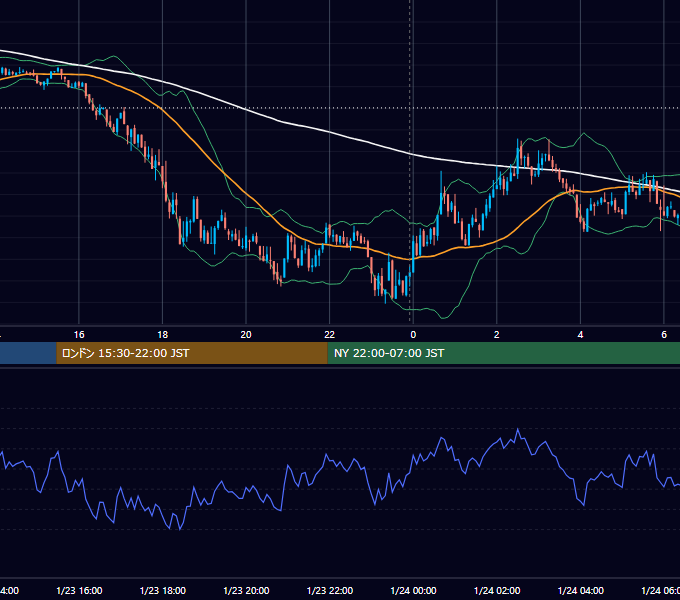Click the "1/23 16:00" timestamp on bottom axis
This screenshot has height=600, width=680.
(79, 590)
